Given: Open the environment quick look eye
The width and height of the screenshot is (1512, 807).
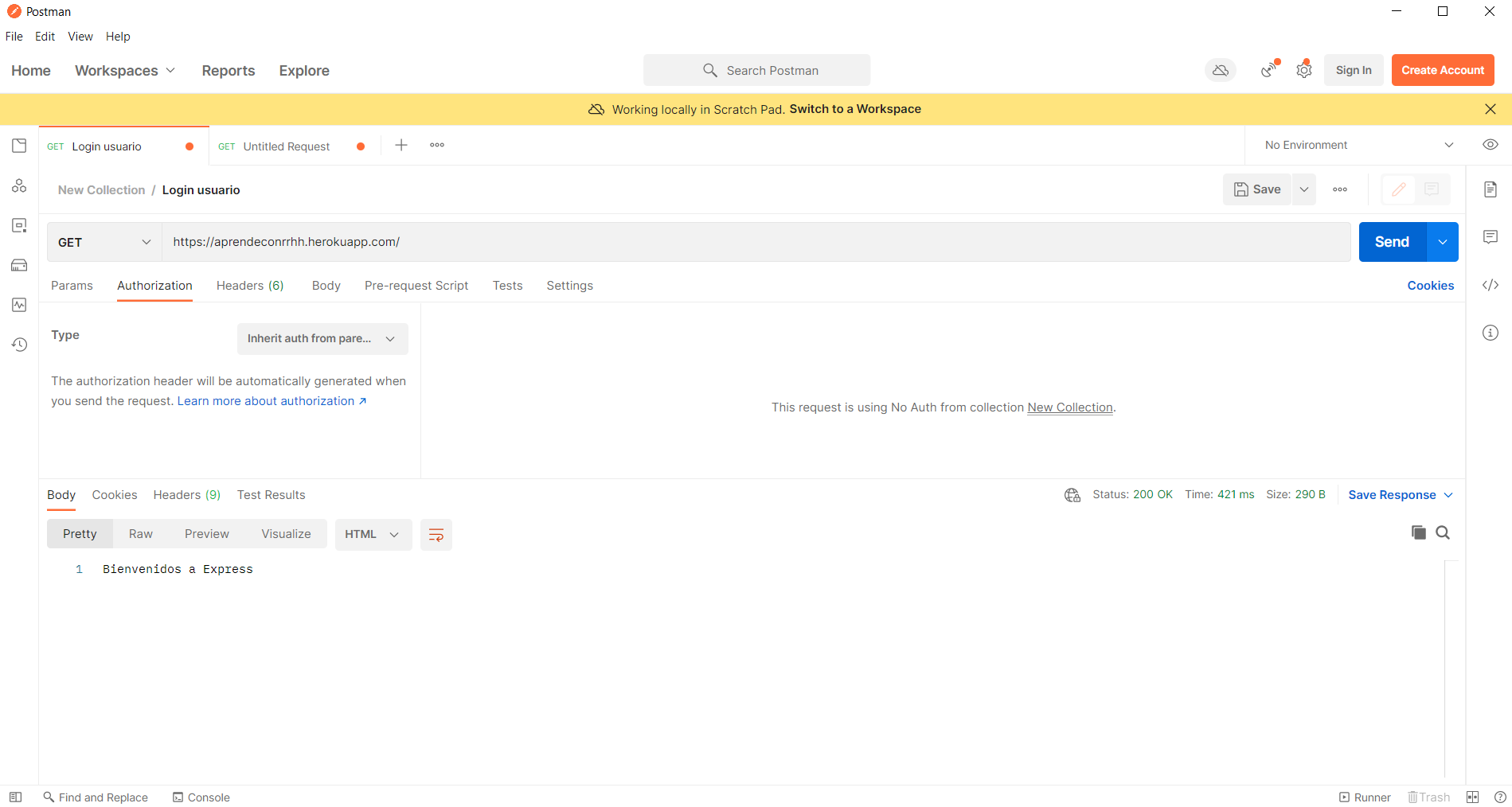Looking at the screenshot, I should tap(1490, 144).
